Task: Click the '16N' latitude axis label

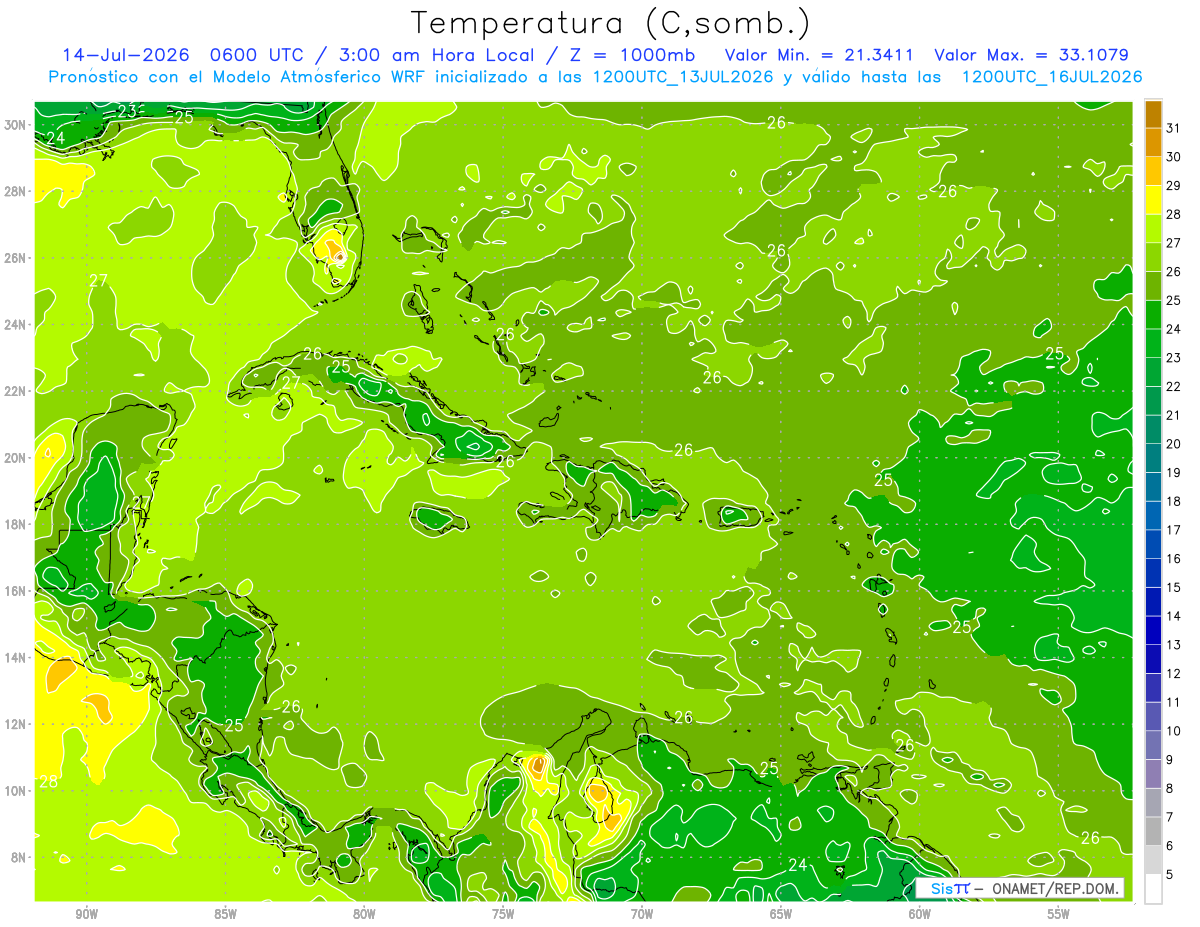Action: [17, 590]
